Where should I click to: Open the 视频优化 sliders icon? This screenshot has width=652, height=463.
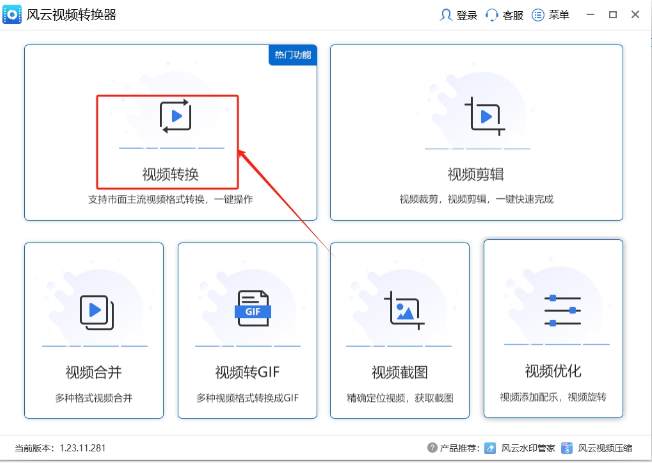pos(563,310)
